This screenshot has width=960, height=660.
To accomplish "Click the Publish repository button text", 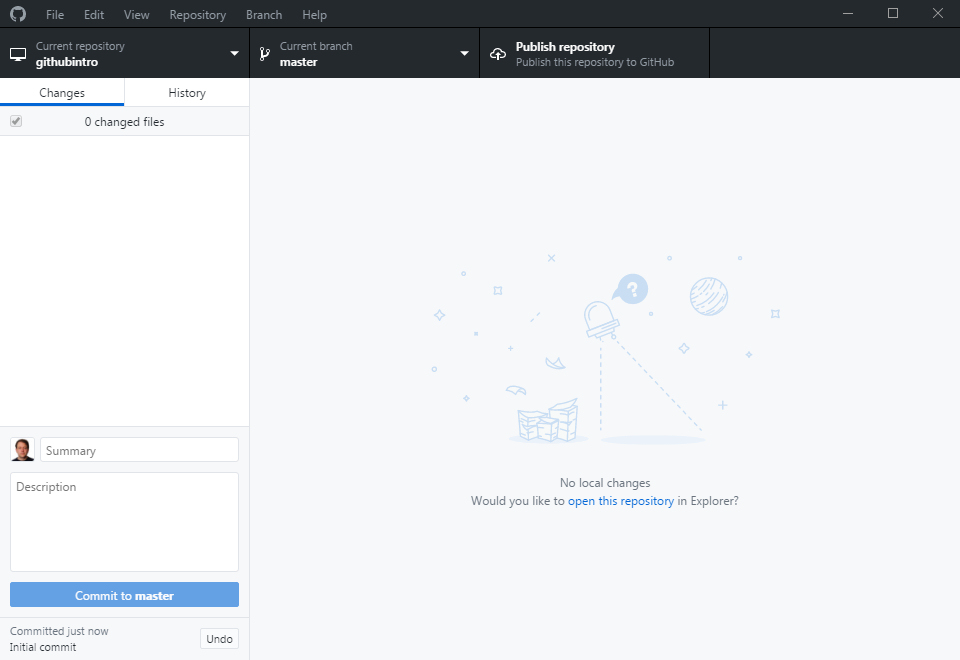I will 565,47.
